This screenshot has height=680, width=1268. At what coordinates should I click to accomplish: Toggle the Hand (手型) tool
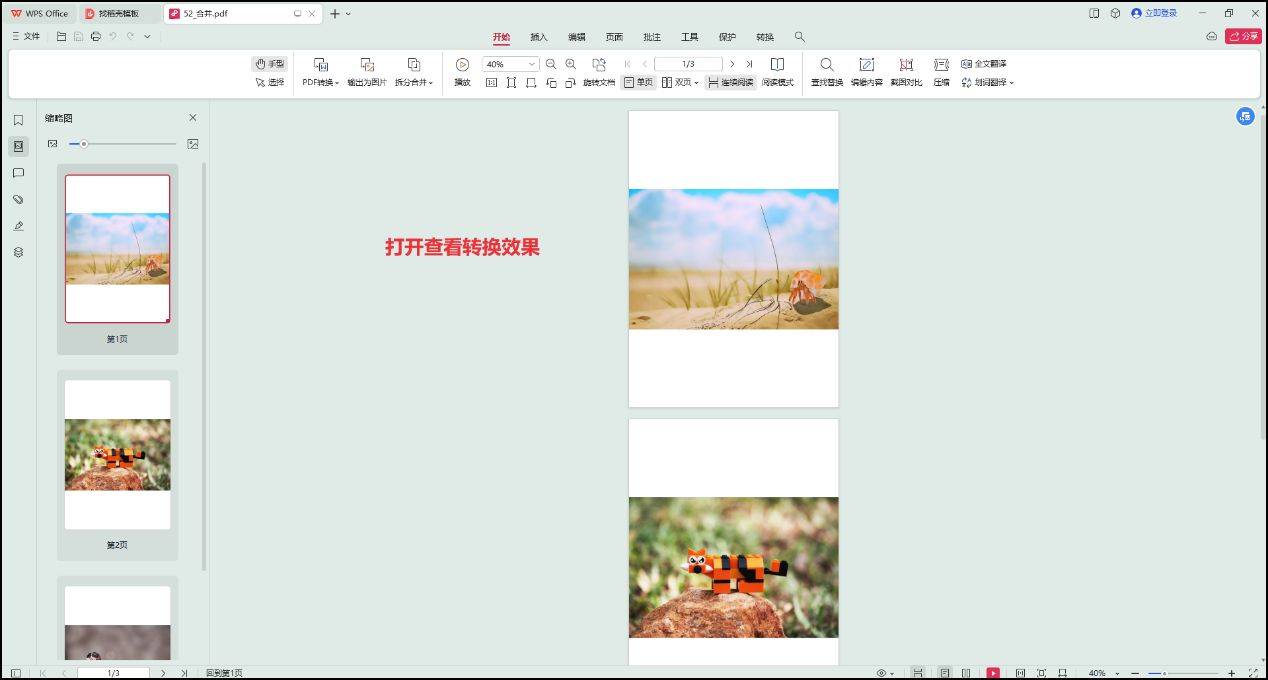[x=268, y=62]
